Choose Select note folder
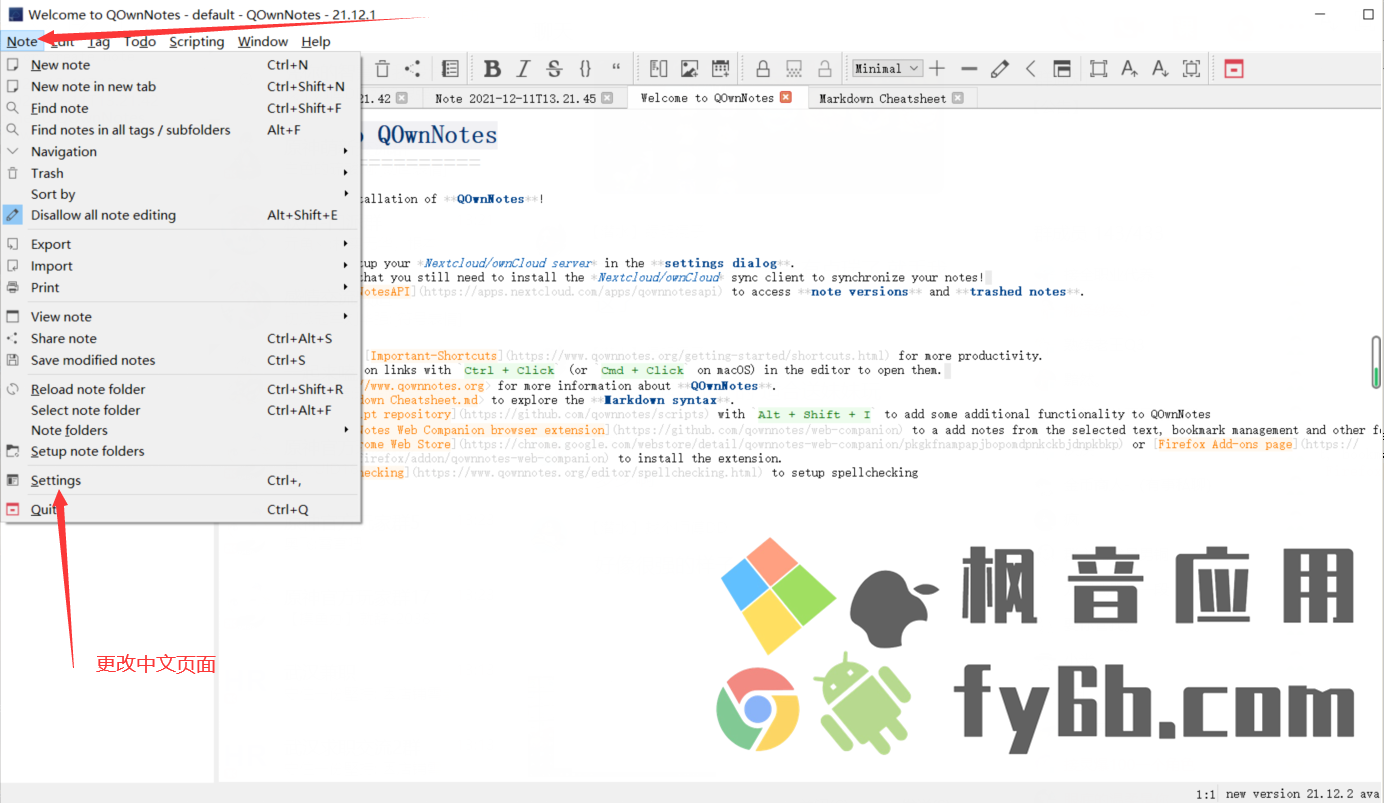Screen dimensions: 1384x803 181,410
